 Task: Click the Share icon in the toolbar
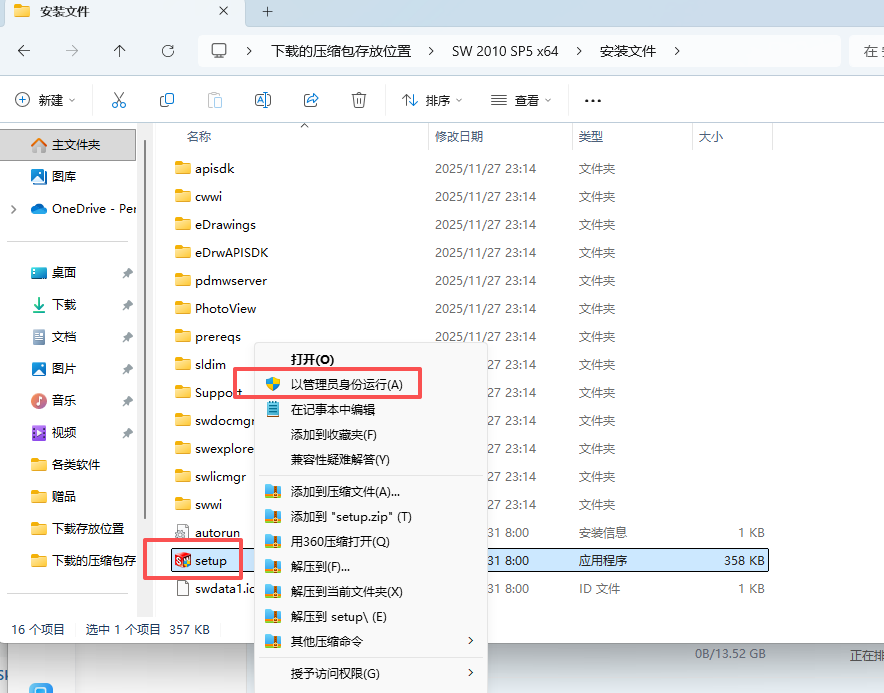coord(311,100)
